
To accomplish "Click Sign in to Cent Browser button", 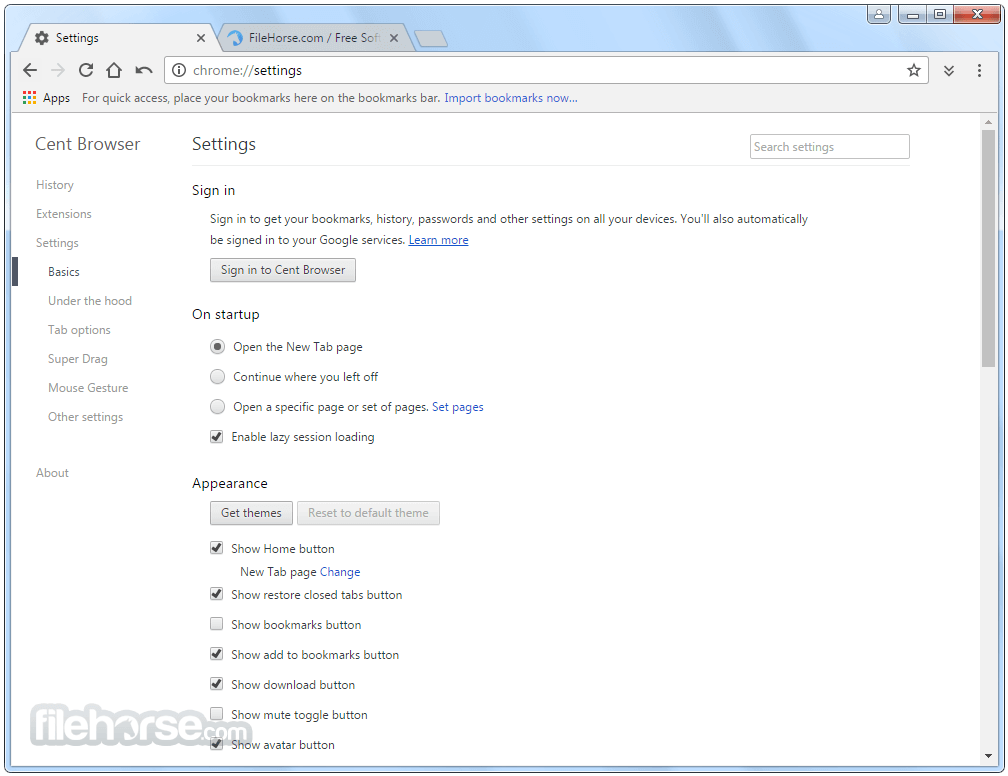I will point(283,270).
